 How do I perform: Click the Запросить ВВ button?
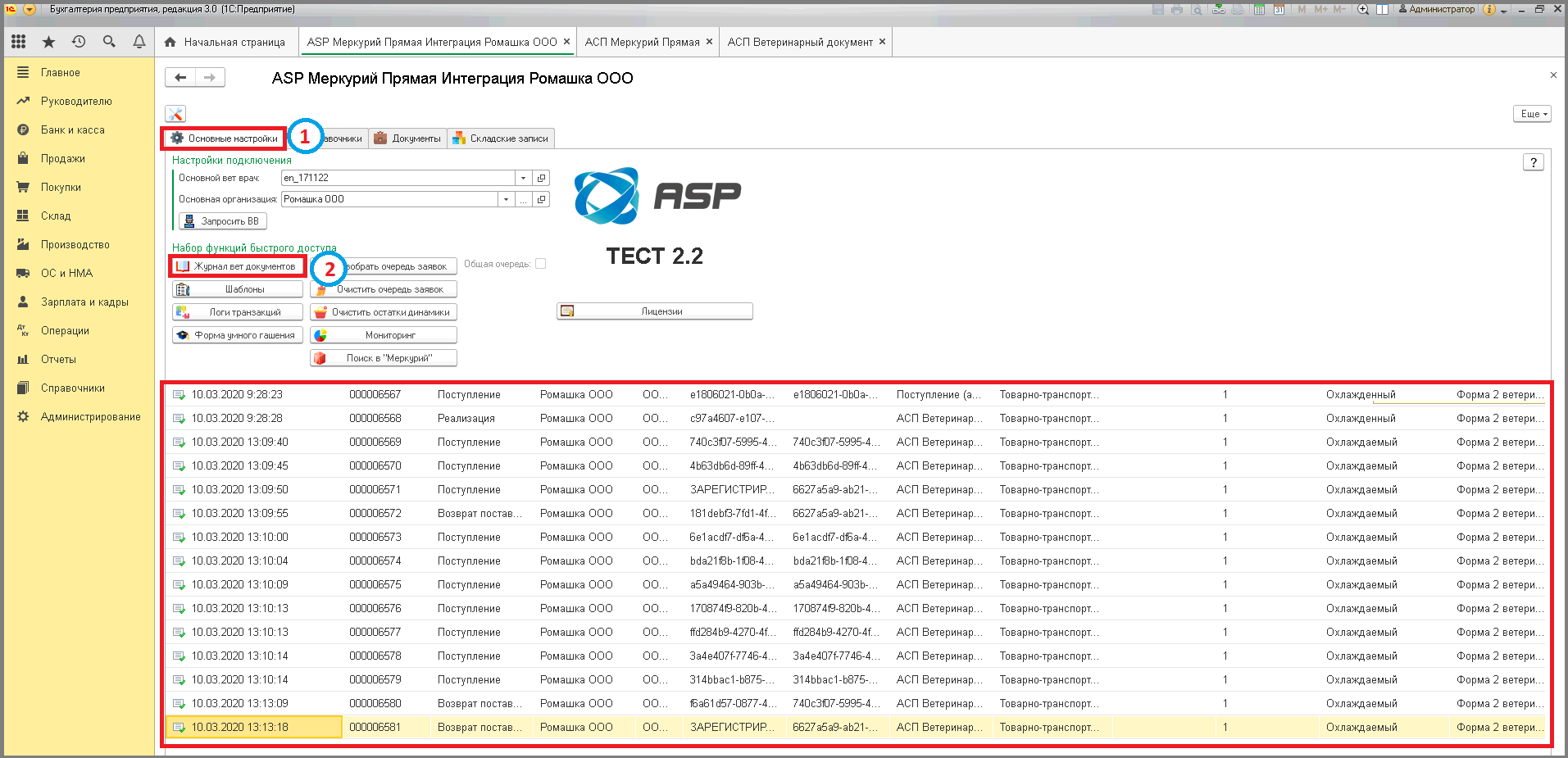pyautogui.click(x=223, y=221)
